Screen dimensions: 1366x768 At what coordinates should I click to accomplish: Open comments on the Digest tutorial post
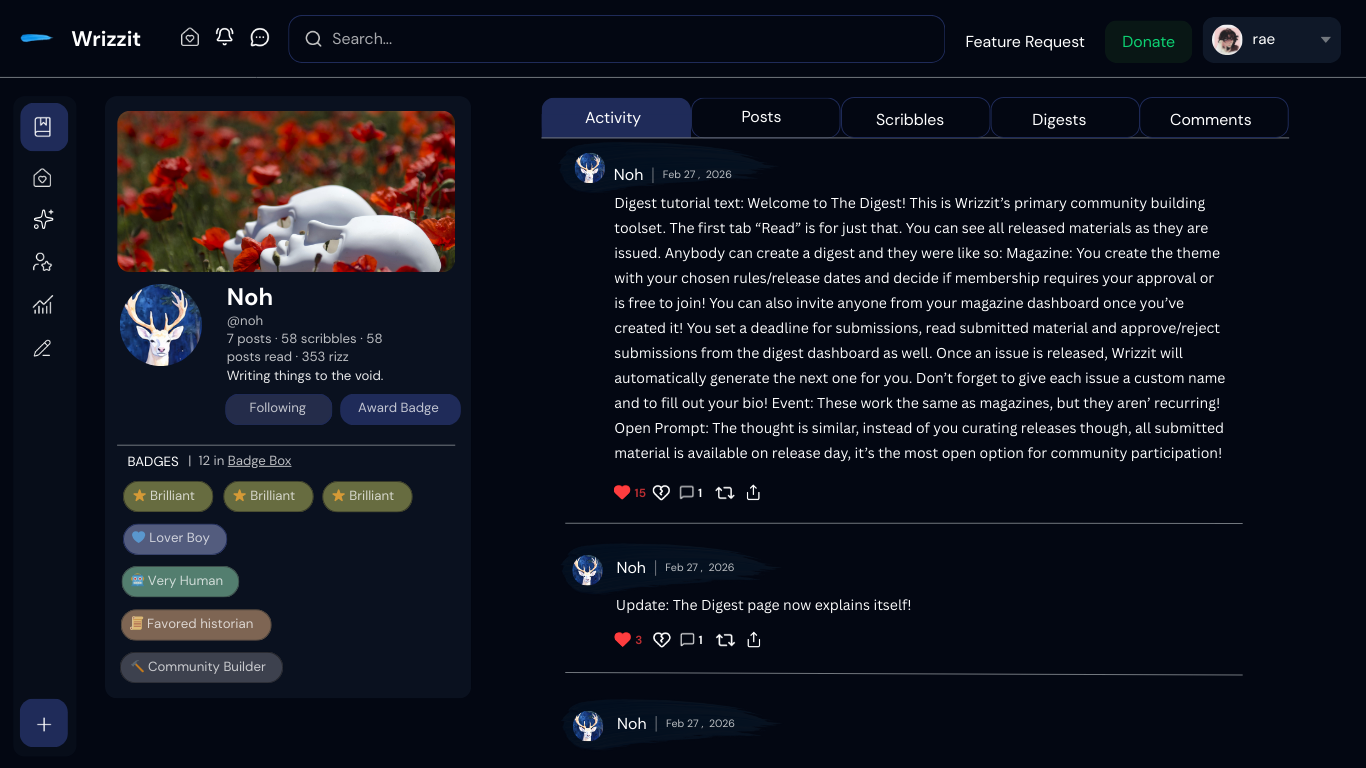click(691, 492)
